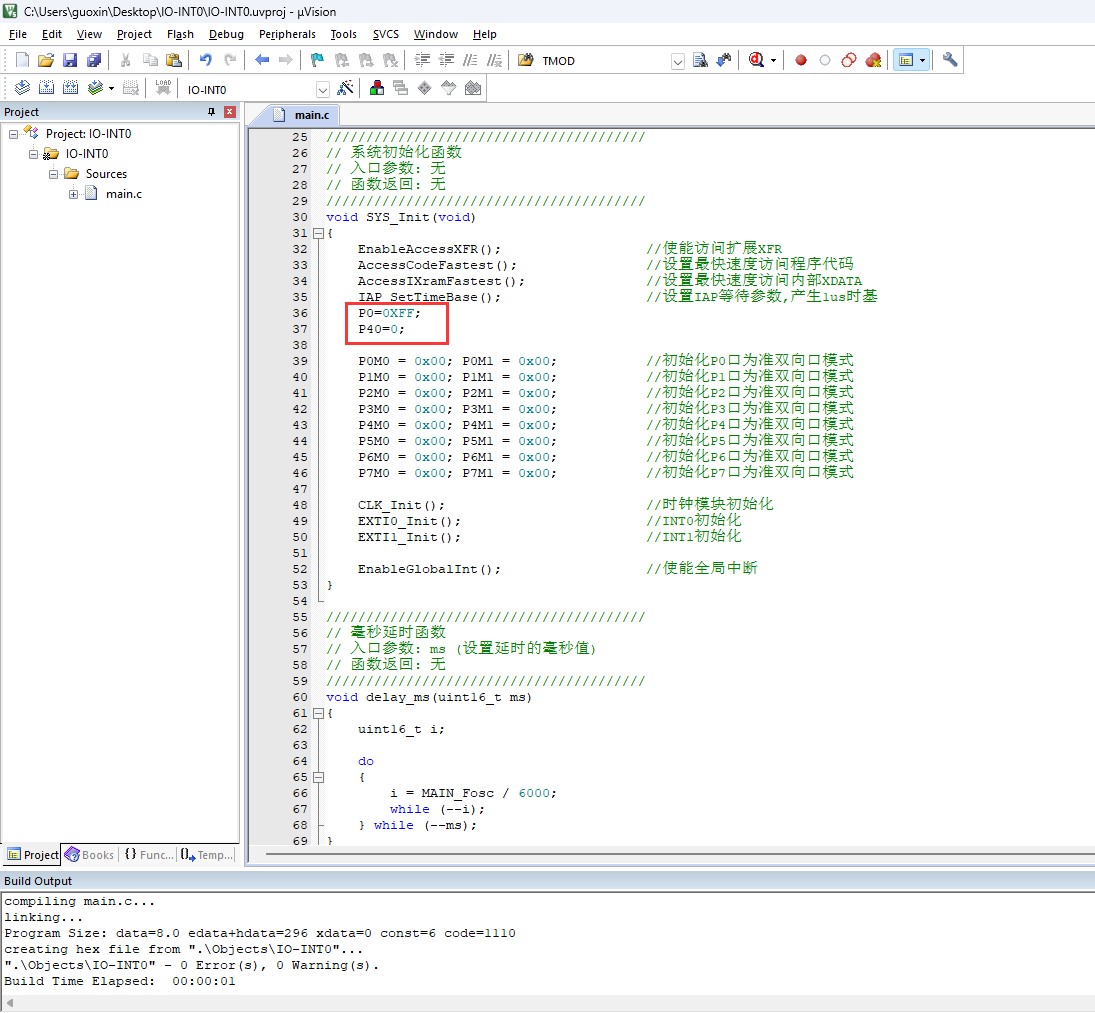
Task: Indent the selected lines
Action: pyautogui.click(x=422, y=60)
